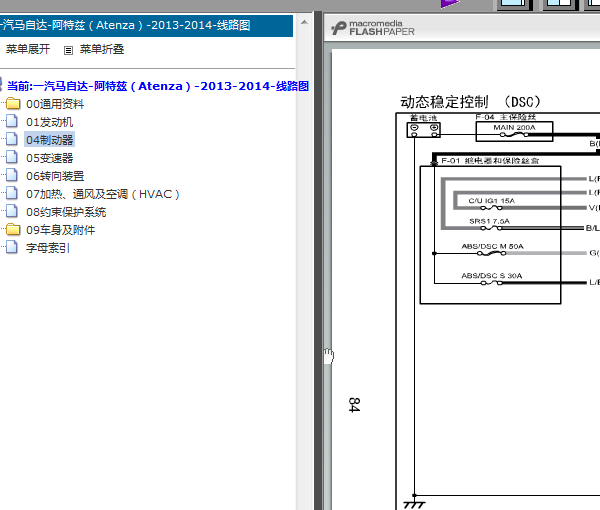This screenshot has height=510, width=600.
Task: Click the SRS1 7.5A fuse label
Action: tap(489, 221)
